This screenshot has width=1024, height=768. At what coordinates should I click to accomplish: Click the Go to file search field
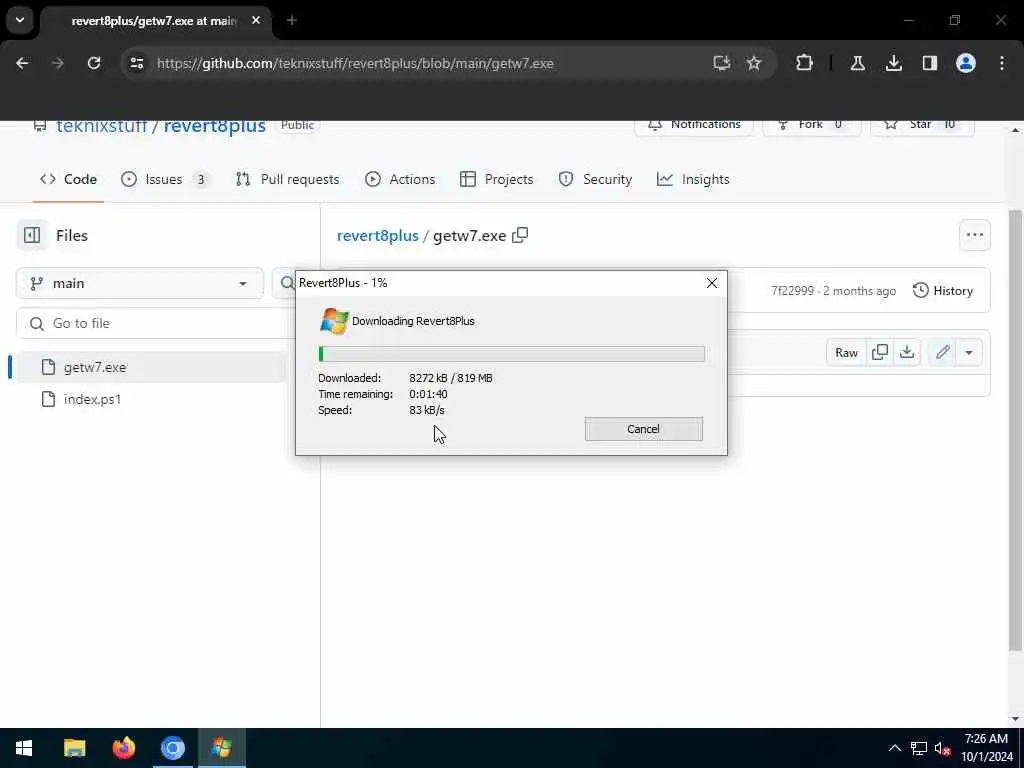(x=157, y=323)
